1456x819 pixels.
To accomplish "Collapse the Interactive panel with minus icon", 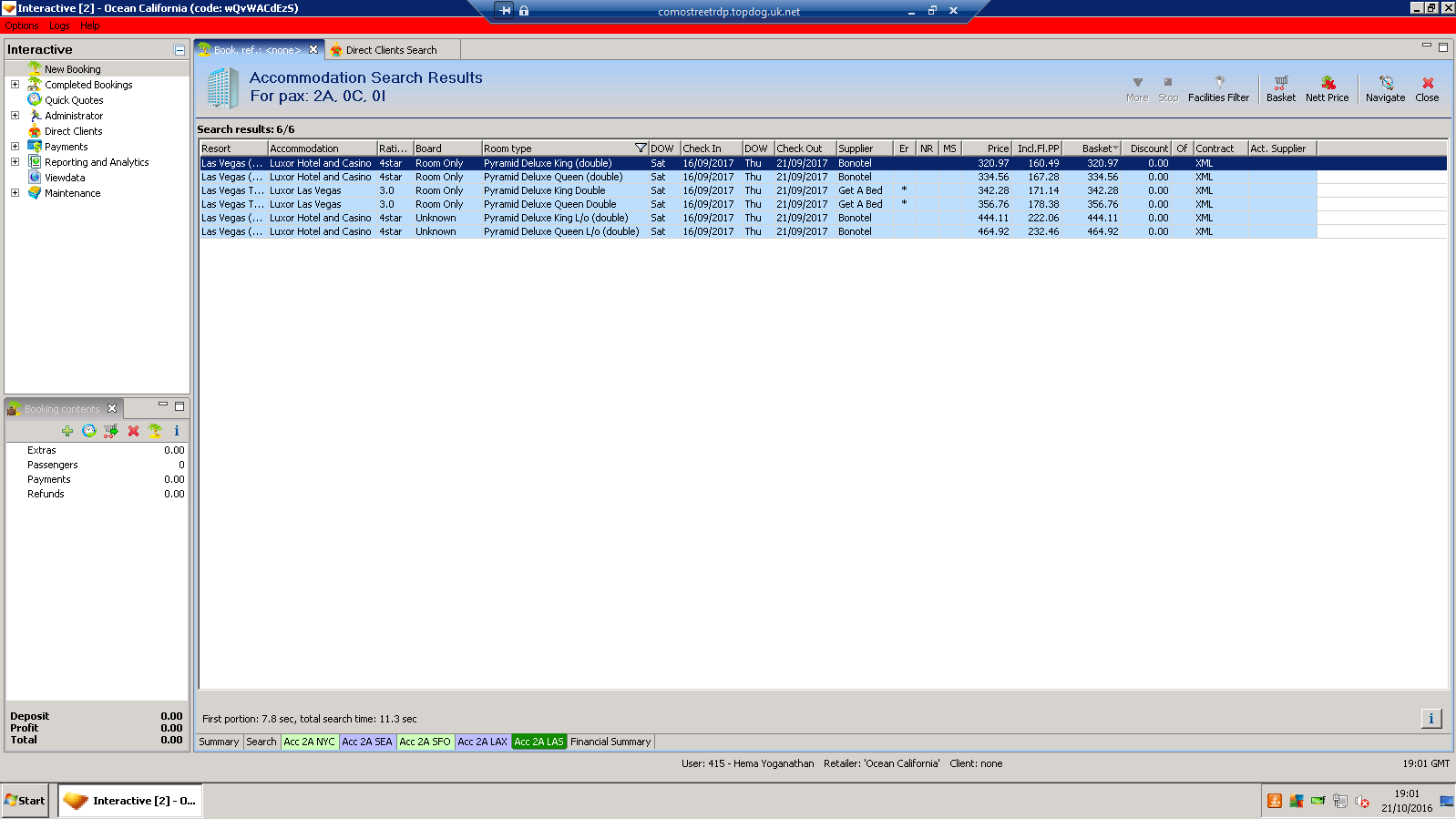I will [179, 50].
